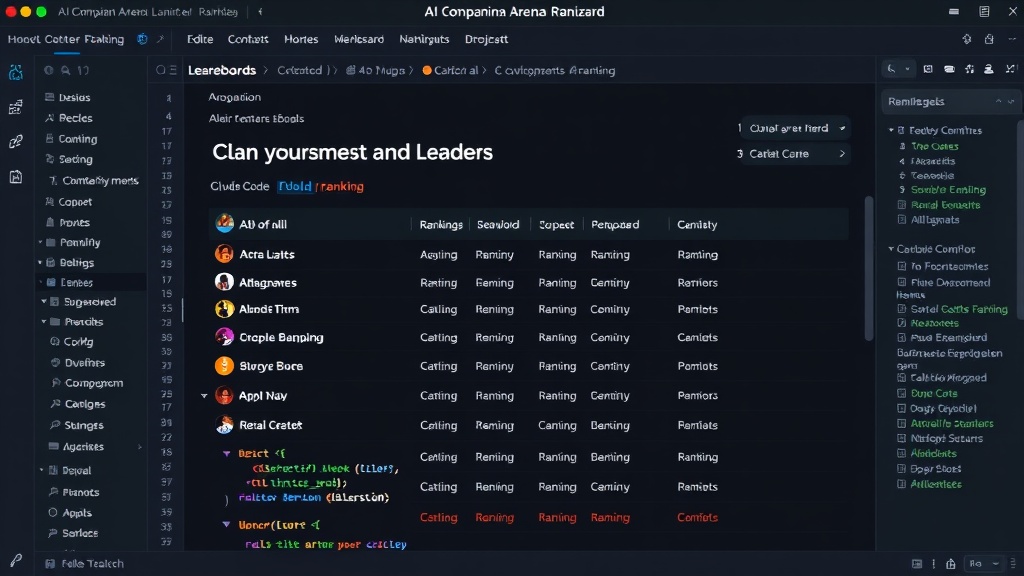Expand the Carlat Carte option arrow
1024x576 pixels.
[x=842, y=154]
